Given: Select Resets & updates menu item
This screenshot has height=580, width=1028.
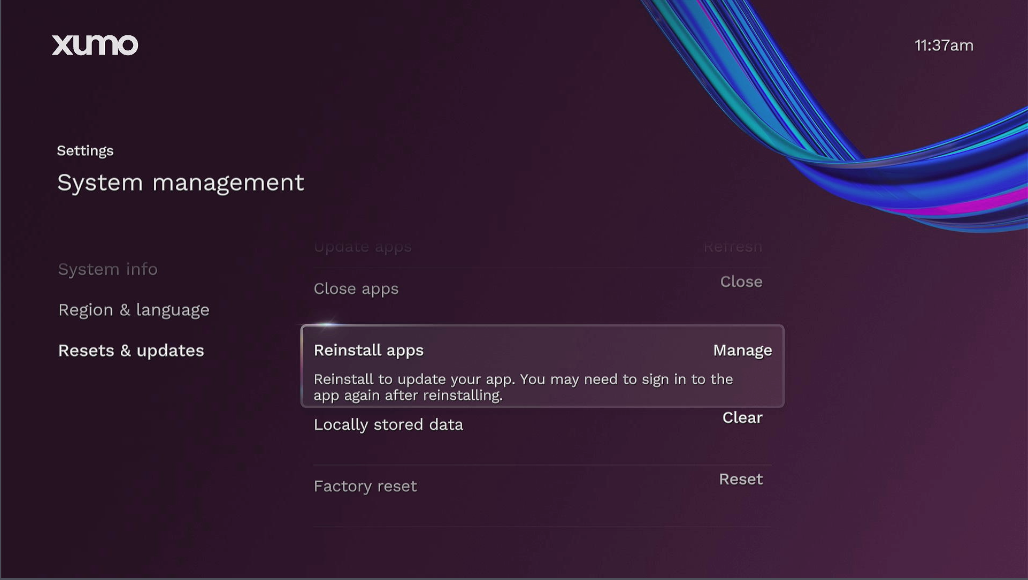Looking at the screenshot, I should [131, 351].
